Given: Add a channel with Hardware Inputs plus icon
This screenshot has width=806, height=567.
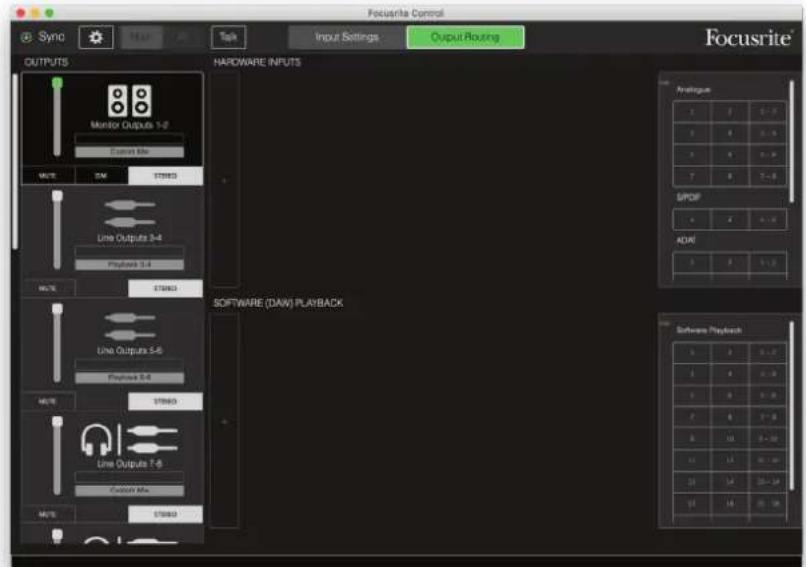Looking at the screenshot, I should pos(224,180).
